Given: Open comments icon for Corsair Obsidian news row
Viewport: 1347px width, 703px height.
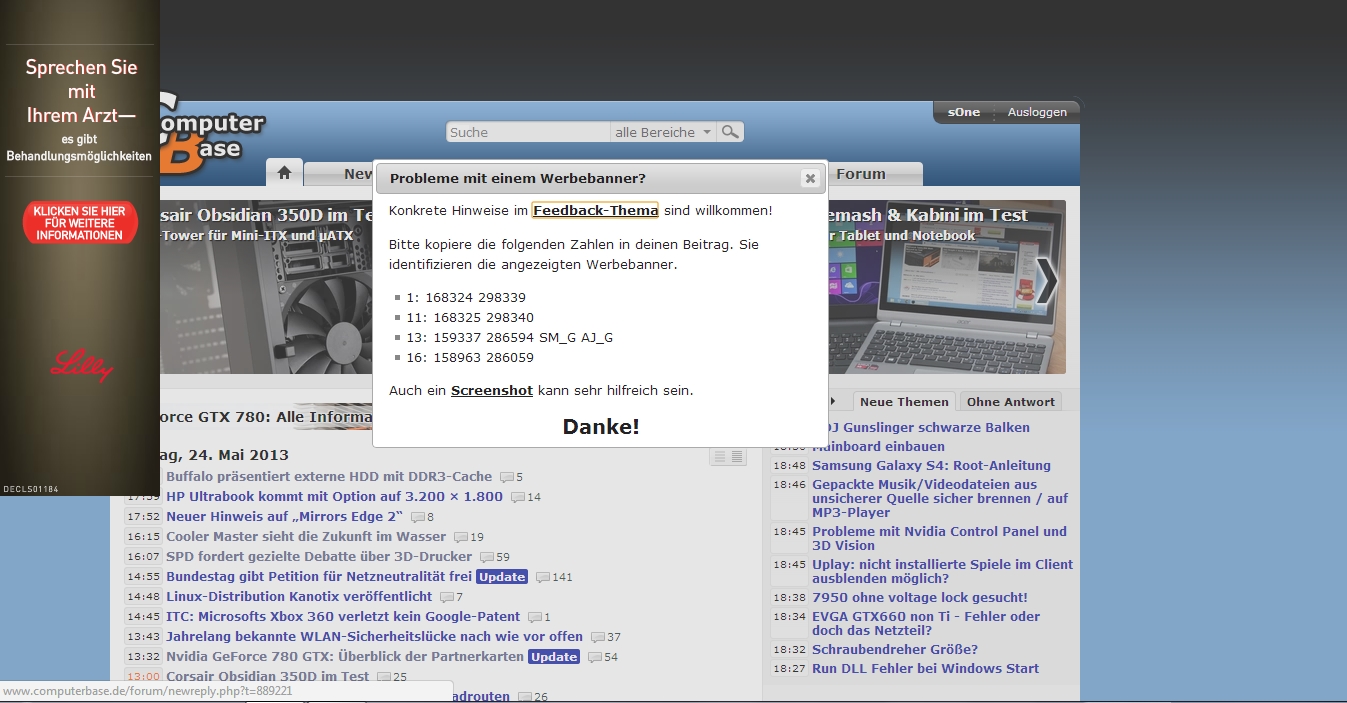Looking at the screenshot, I should [x=384, y=677].
